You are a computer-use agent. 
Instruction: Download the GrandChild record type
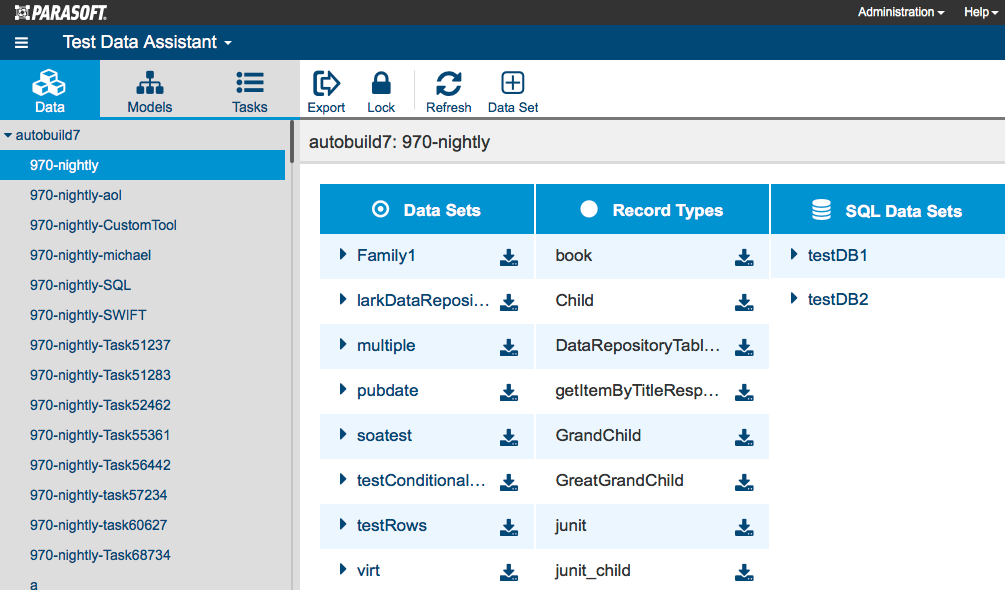click(x=744, y=437)
